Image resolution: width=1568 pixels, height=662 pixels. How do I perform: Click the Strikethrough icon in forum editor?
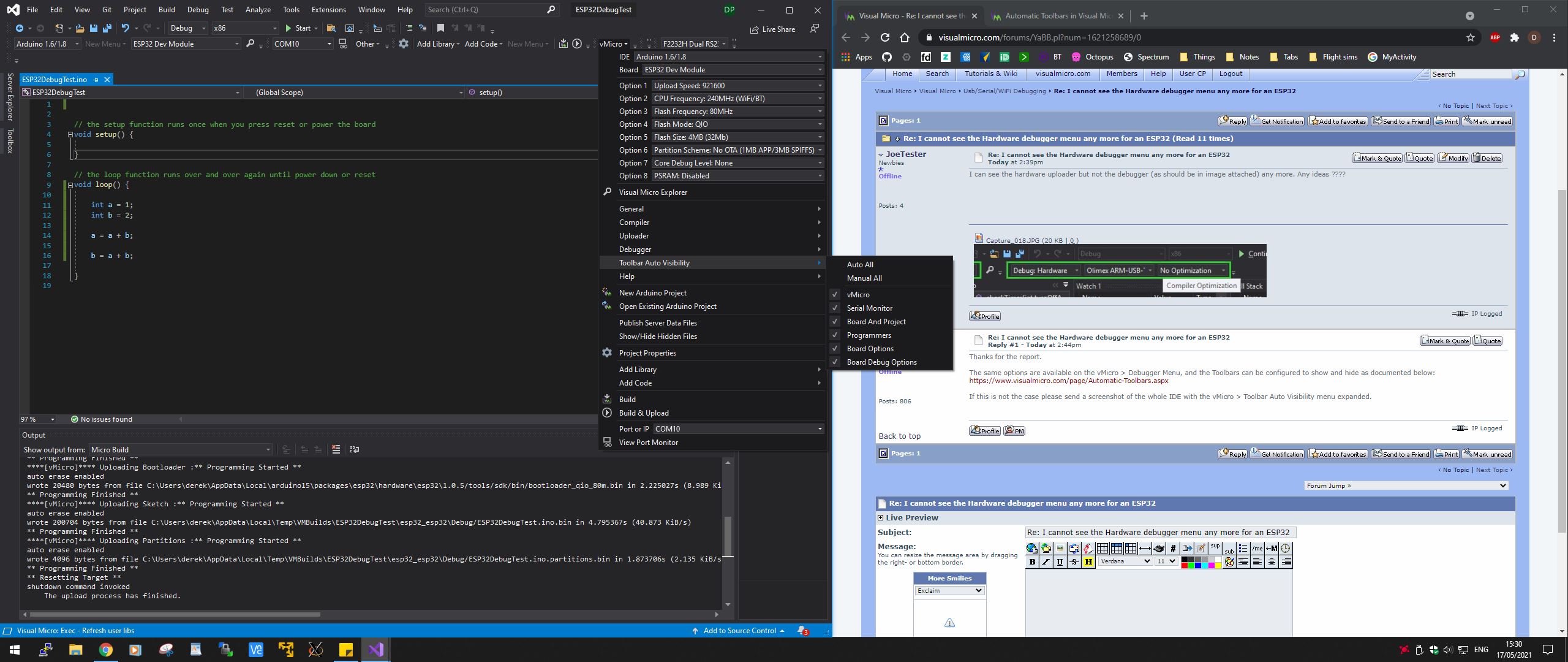coord(1074,561)
